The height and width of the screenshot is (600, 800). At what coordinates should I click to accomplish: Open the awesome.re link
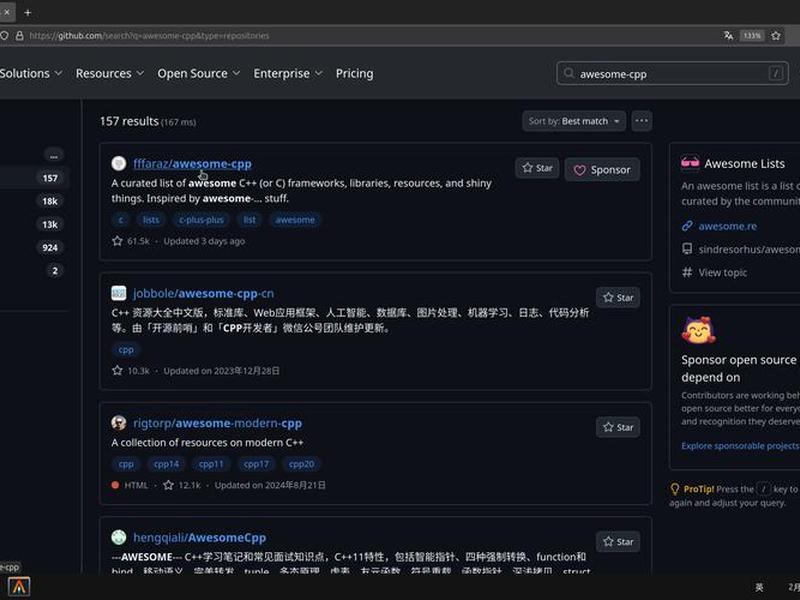[x=728, y=226]
